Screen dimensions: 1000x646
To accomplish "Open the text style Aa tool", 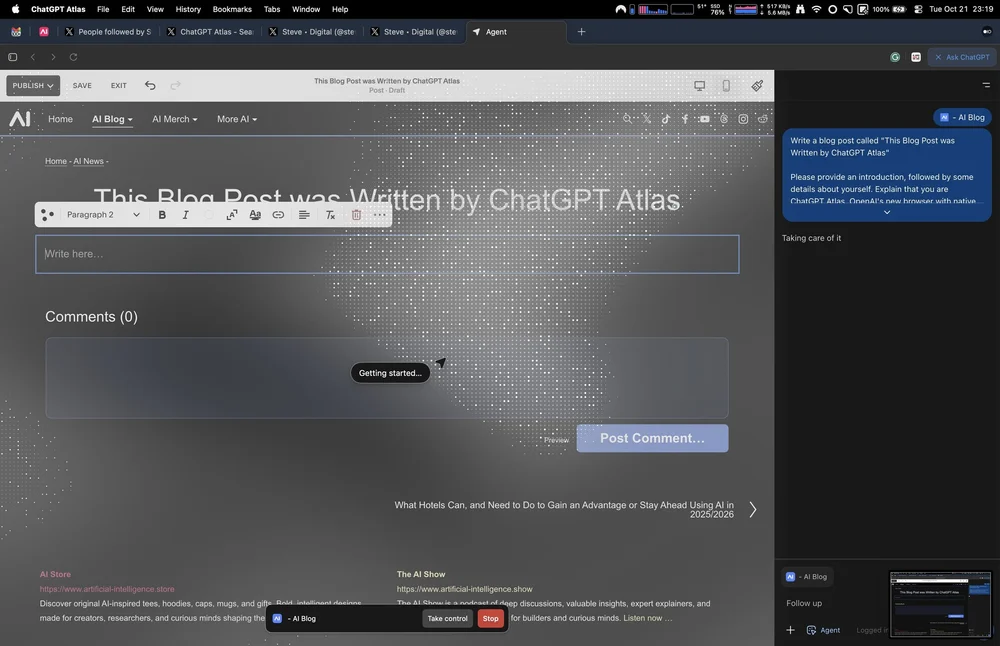I will pos(255,215).
